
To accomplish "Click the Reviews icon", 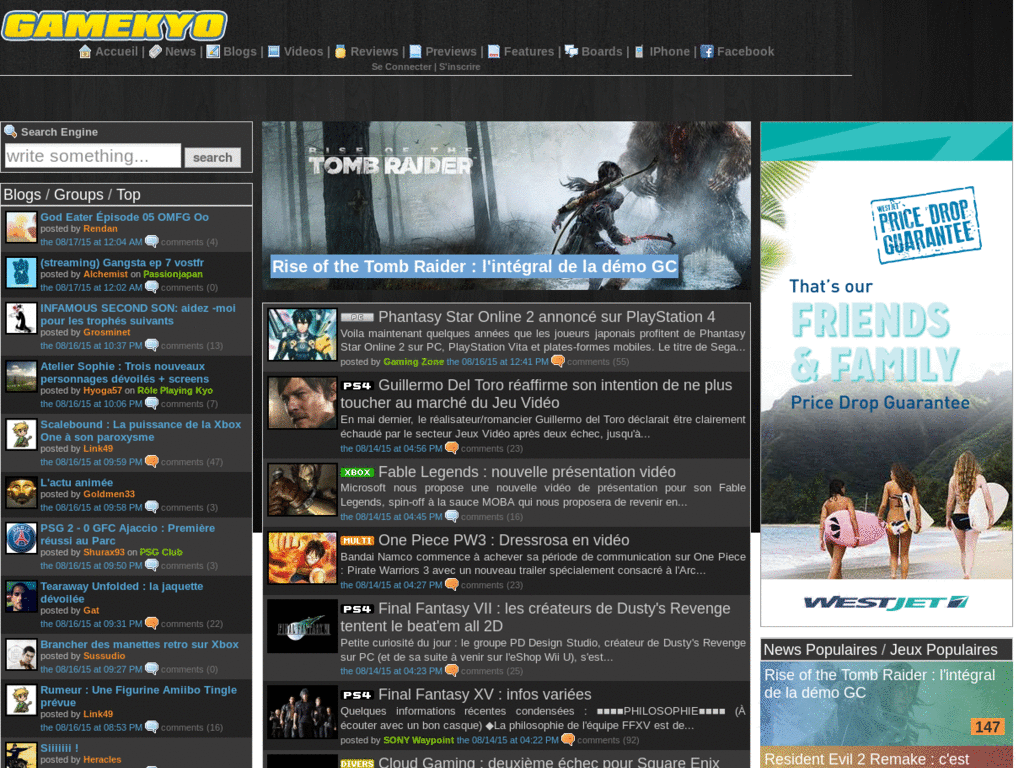I will click(x=340, y=52).
